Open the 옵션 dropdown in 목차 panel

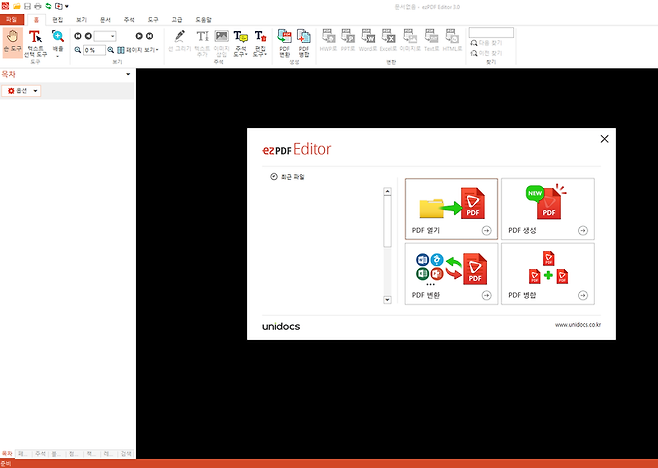[22, 91]
